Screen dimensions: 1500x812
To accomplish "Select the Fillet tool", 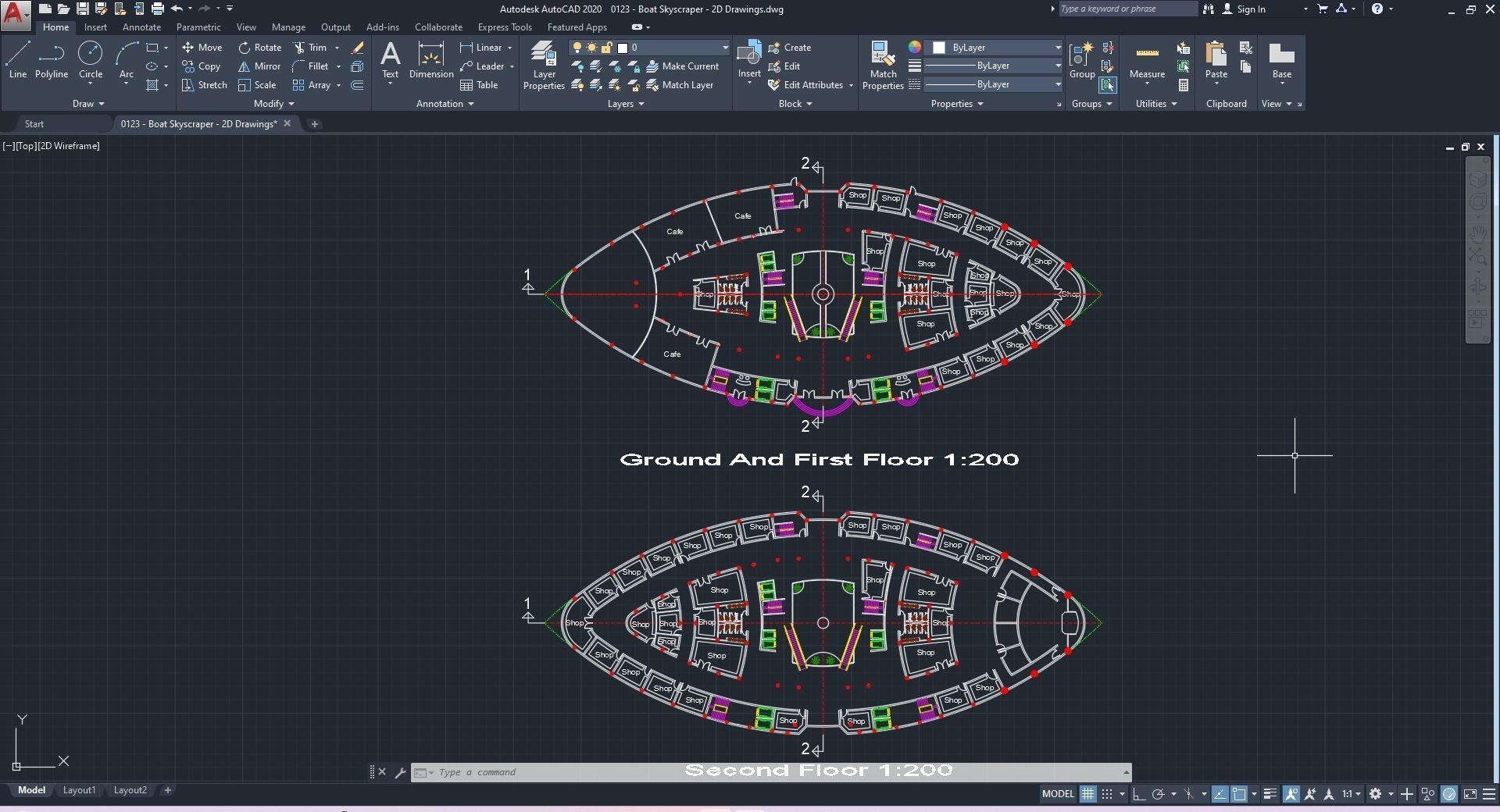I will (x=311, y=66).
